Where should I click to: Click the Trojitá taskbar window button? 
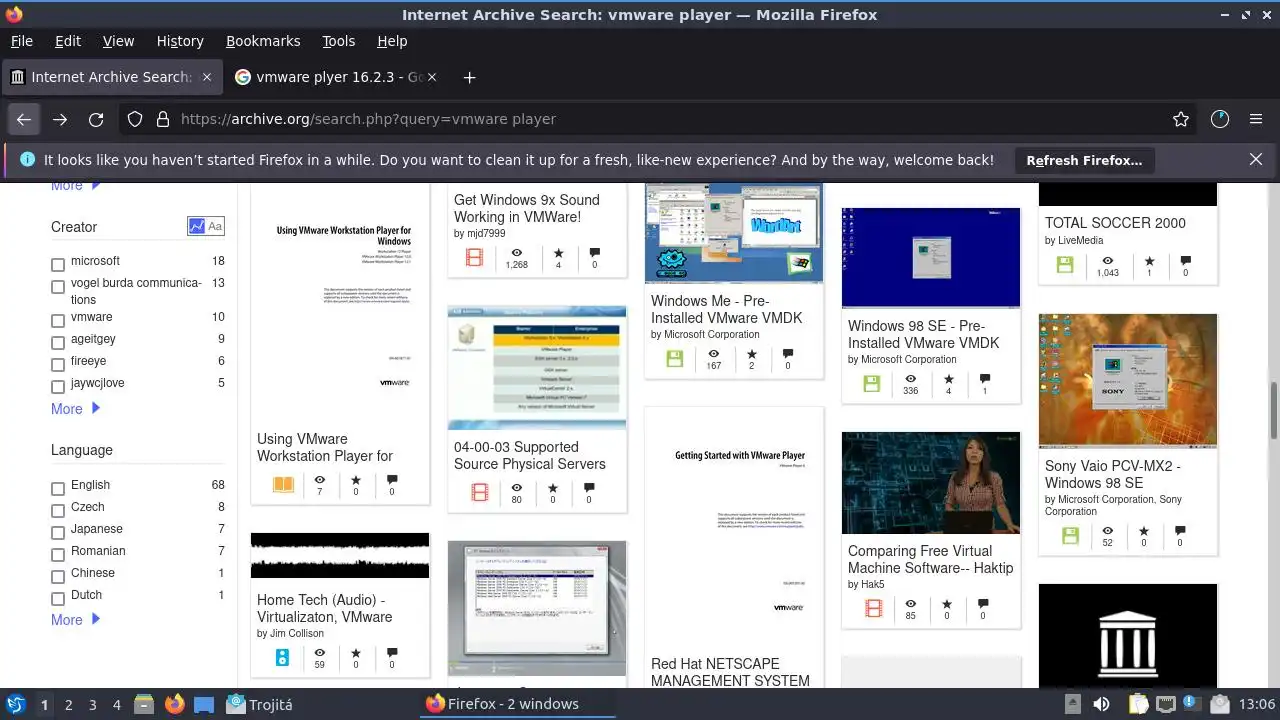click(260, 704)
